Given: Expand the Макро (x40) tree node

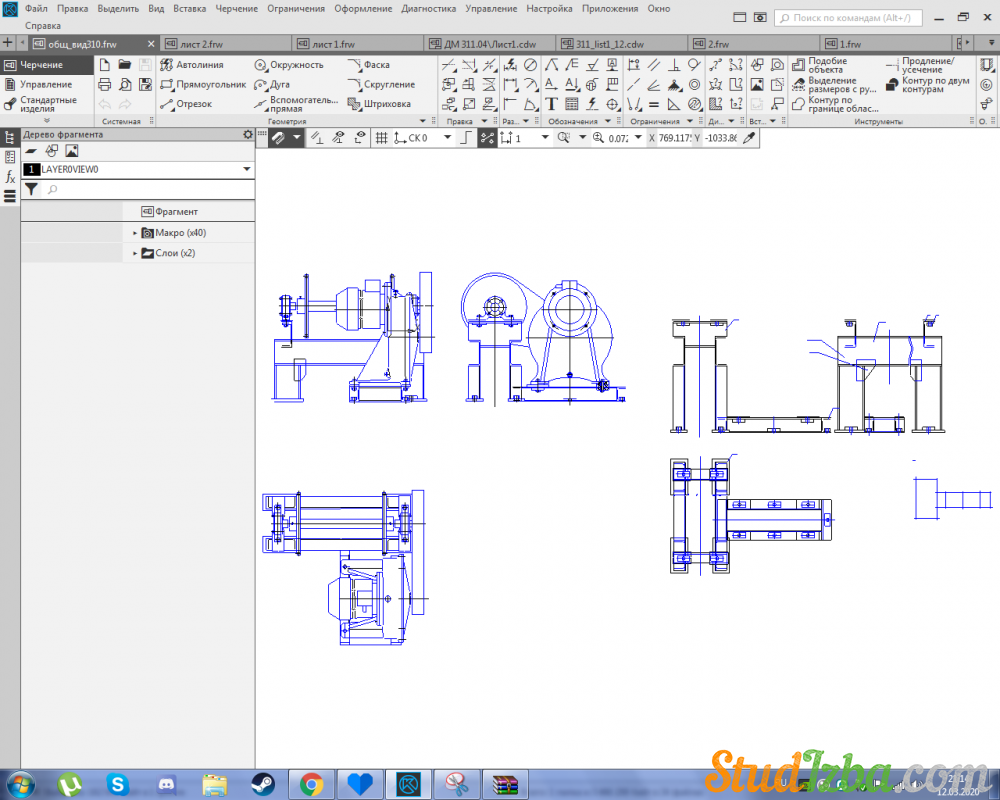Looking at the screenshot, I should pyautogui.click(x=135, y=233).
